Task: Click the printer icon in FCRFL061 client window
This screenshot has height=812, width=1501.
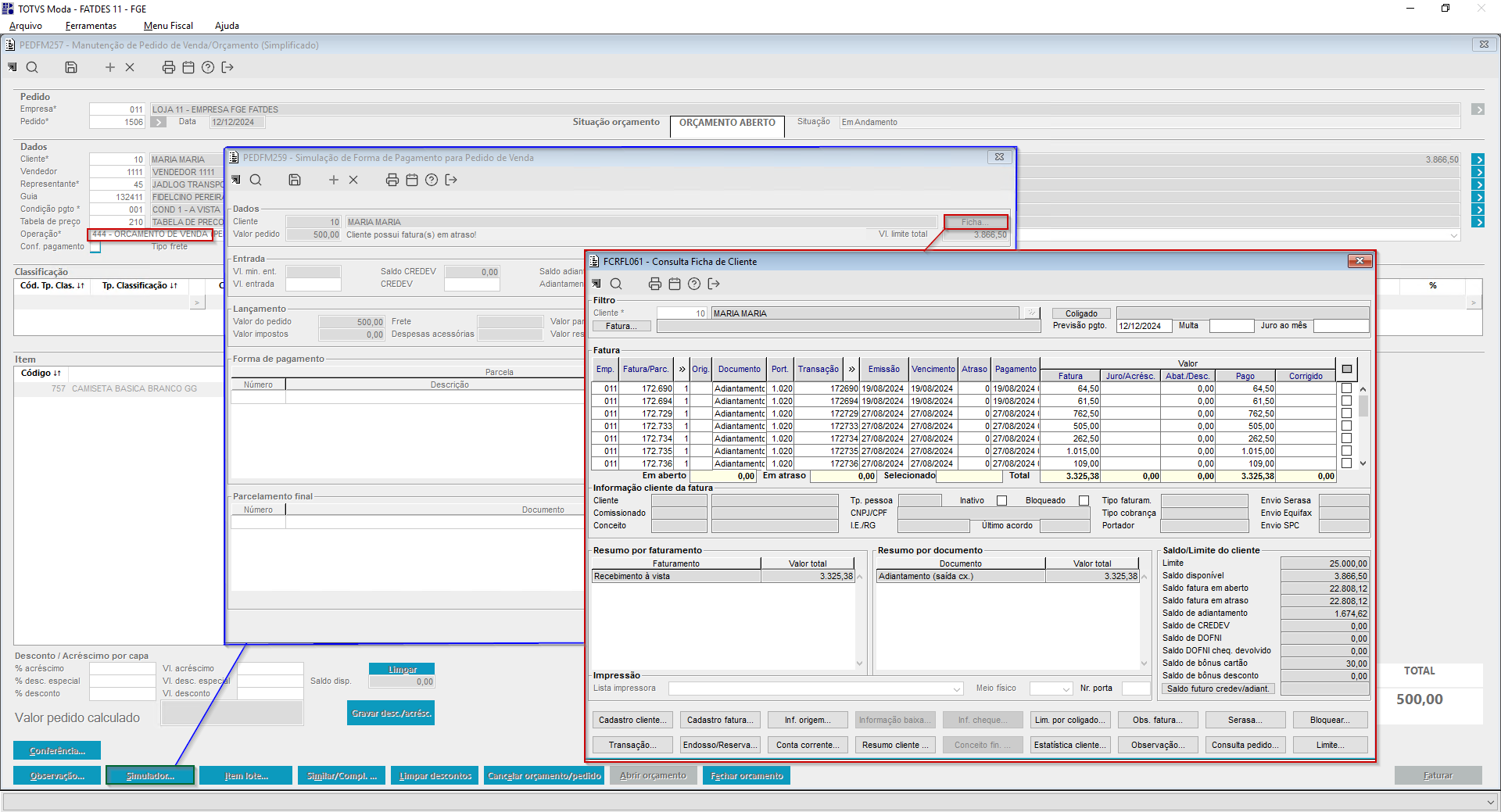Action: coord(655,284)
